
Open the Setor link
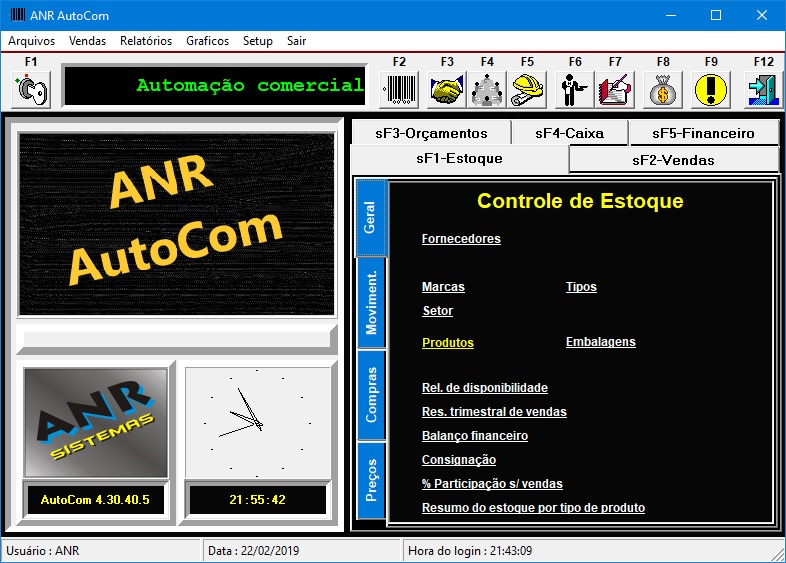pyautogui.click(x=438, y=311)
